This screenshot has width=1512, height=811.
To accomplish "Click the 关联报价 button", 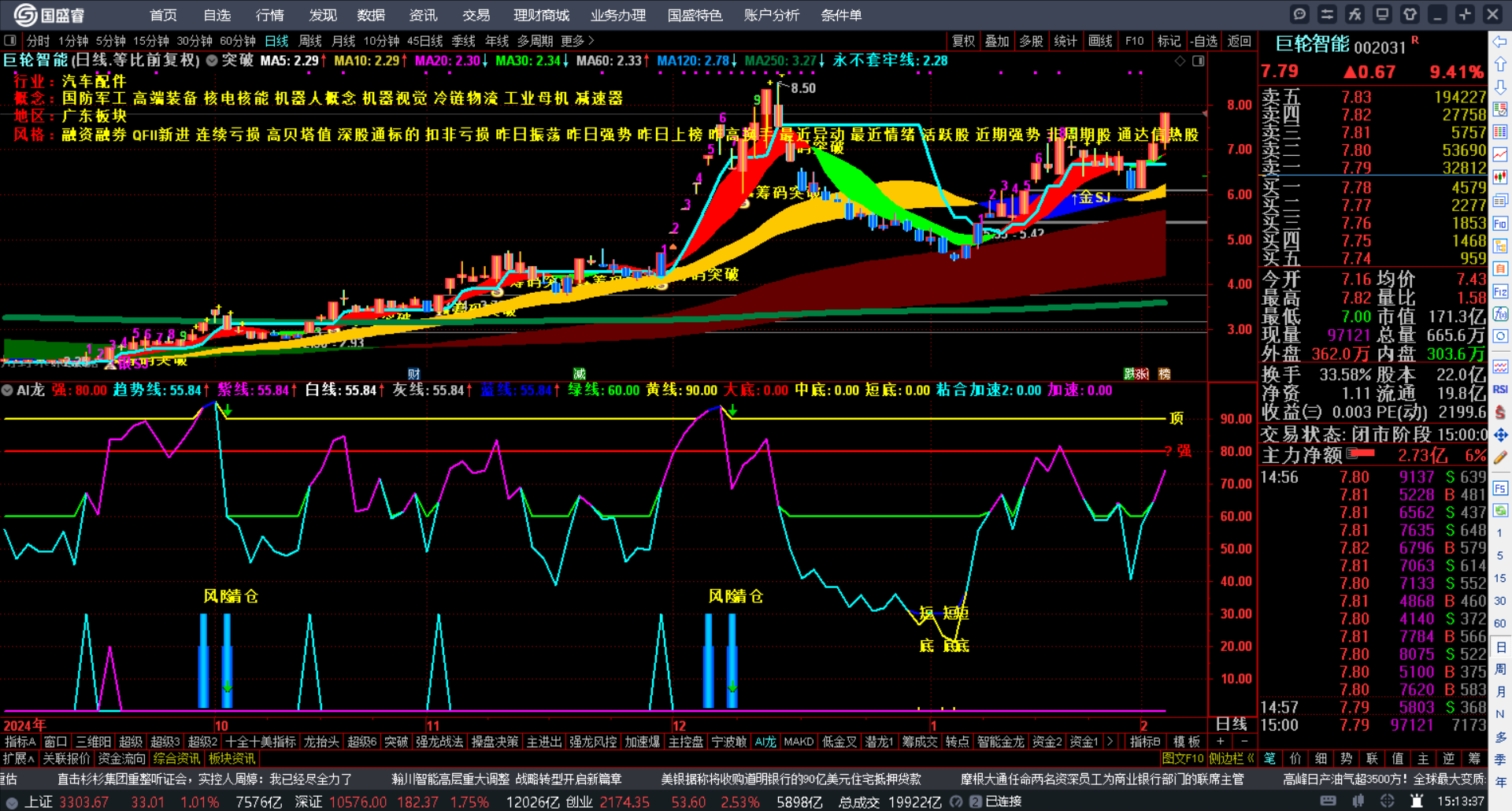I will pyautogui.click(x=67, y=759).
